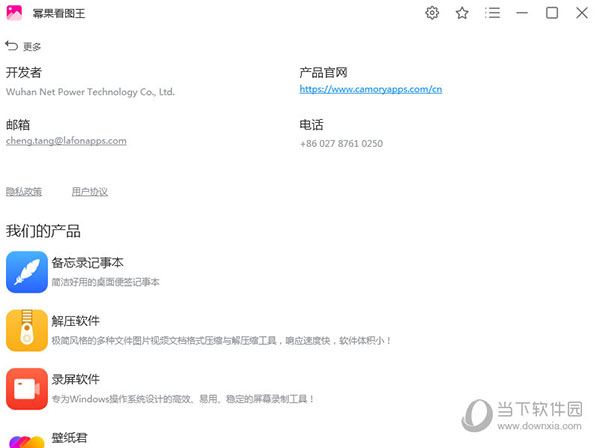Viewport: 600px width, 448px height.
Task: Open the 录屏软件 red recorder icon
Action: [27, 389]
